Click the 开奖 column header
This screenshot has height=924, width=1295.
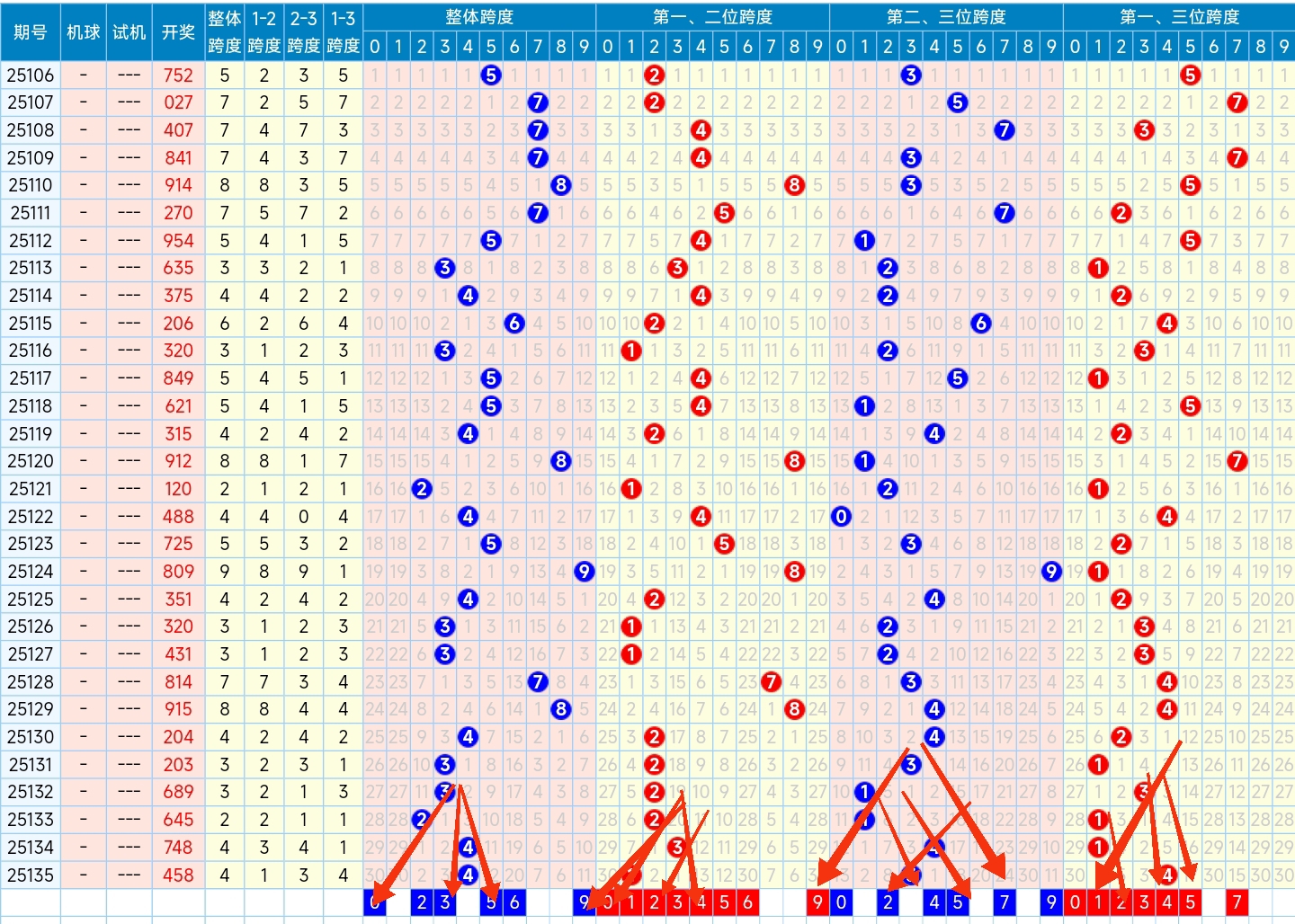[178, 32]
